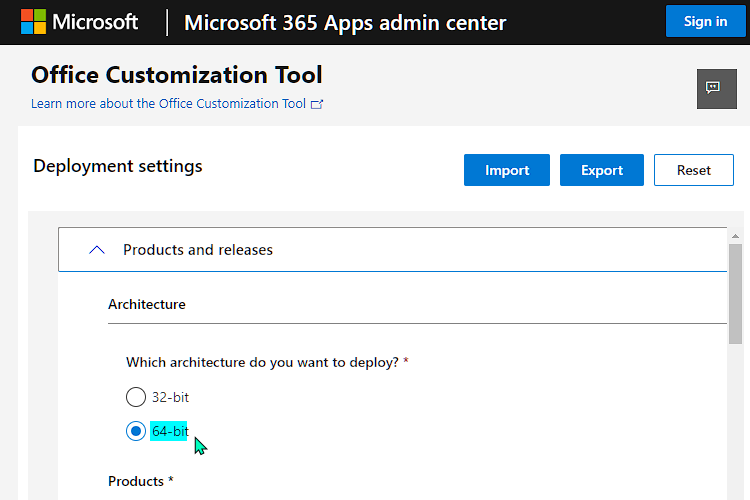Image resolution: width=750 pixels, height=500 pixels.
Task: Click the vertical scrollbar thumb
Action: (735, 294)
